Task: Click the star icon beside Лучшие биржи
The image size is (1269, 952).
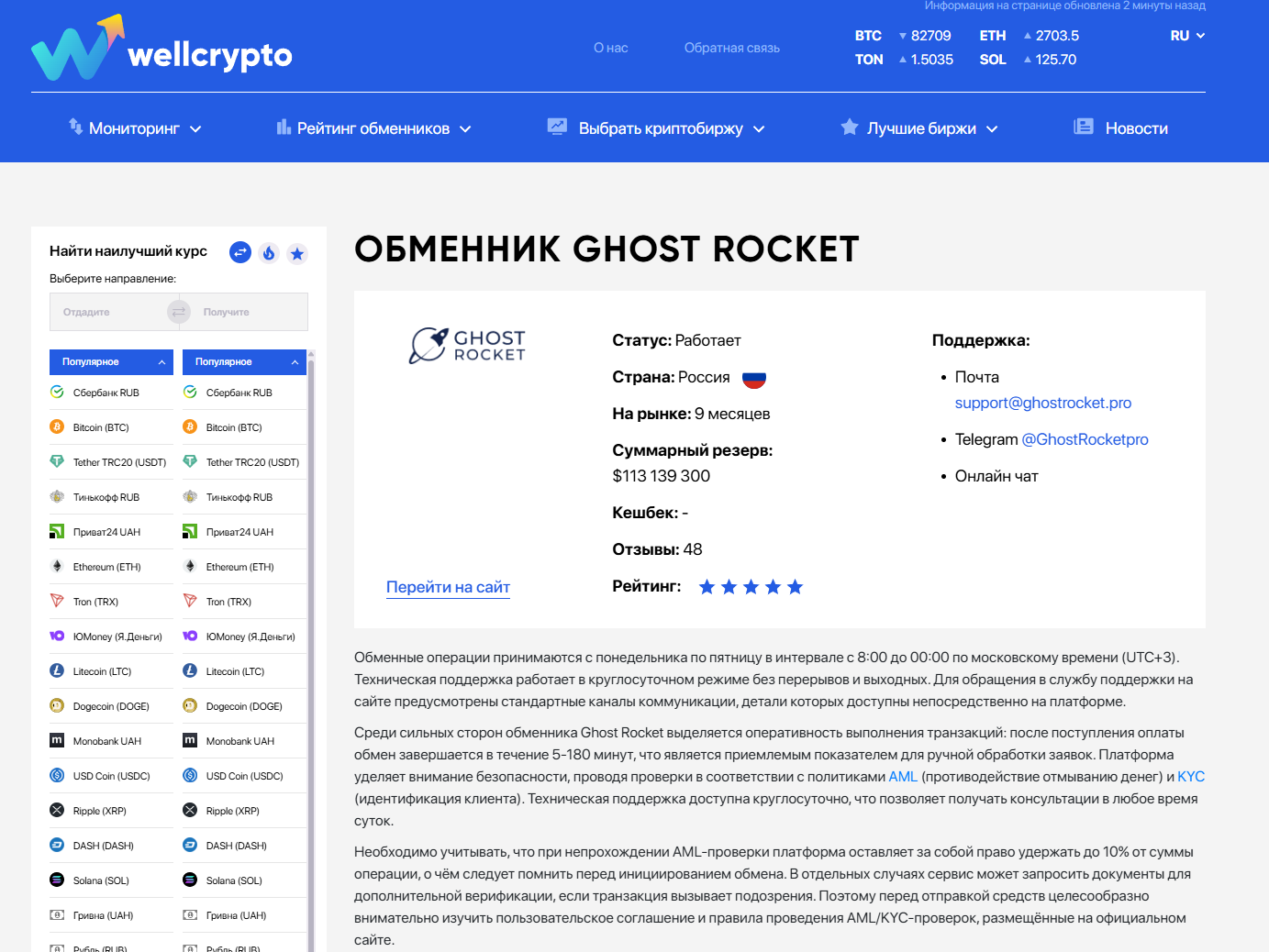Action: click(x=849, y=127)
